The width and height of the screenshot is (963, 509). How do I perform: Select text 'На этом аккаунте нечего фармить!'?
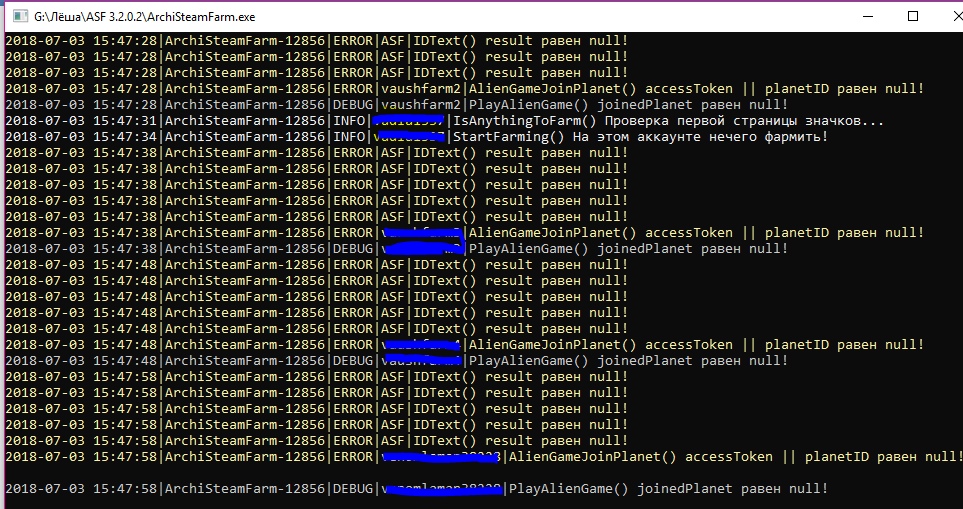click(701, 137)
